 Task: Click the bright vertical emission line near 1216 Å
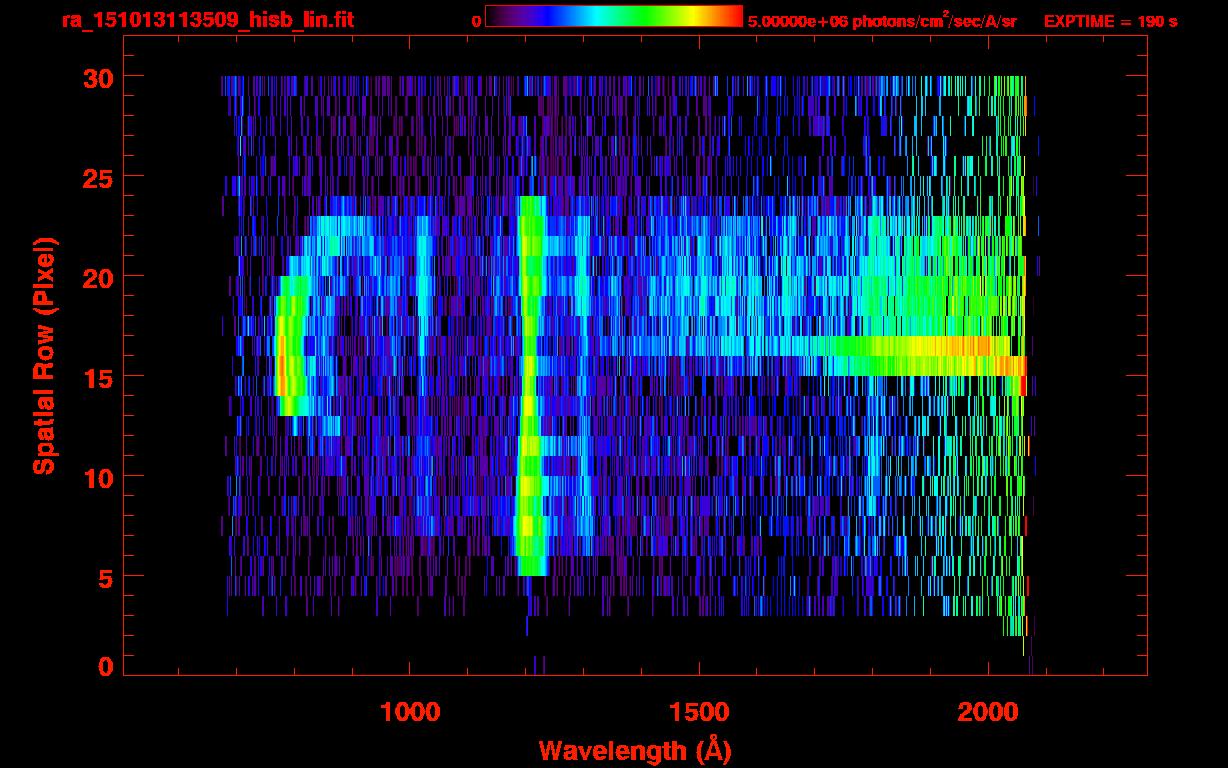point(531,385)
